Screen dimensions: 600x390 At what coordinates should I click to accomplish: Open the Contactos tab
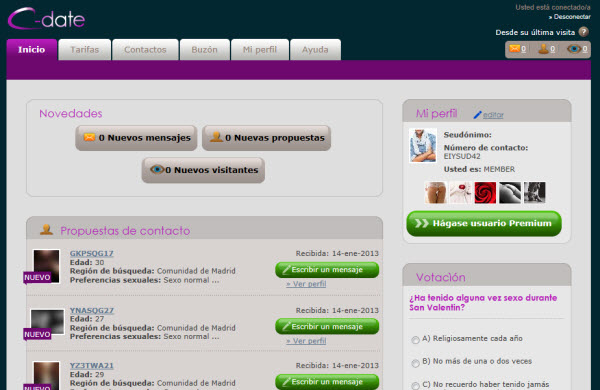click(x=145, y=49)
